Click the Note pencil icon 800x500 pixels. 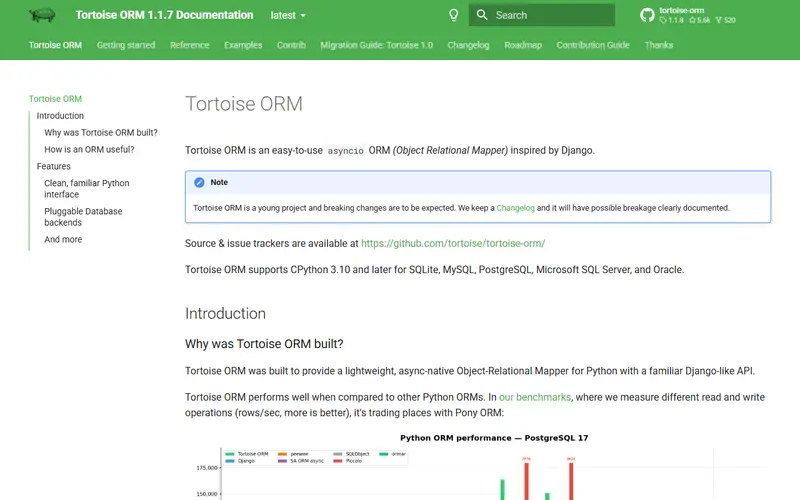[199, 182]
